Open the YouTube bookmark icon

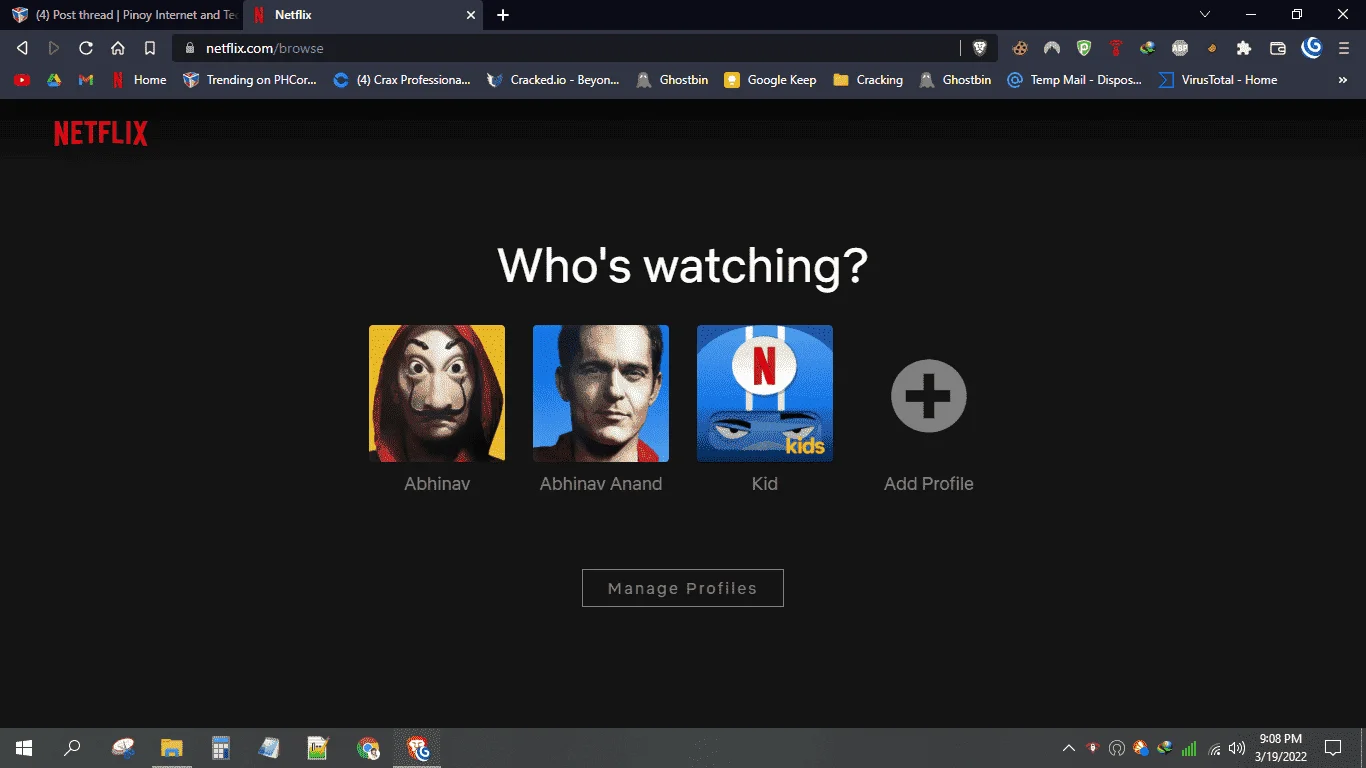click(x=22, y=80)
